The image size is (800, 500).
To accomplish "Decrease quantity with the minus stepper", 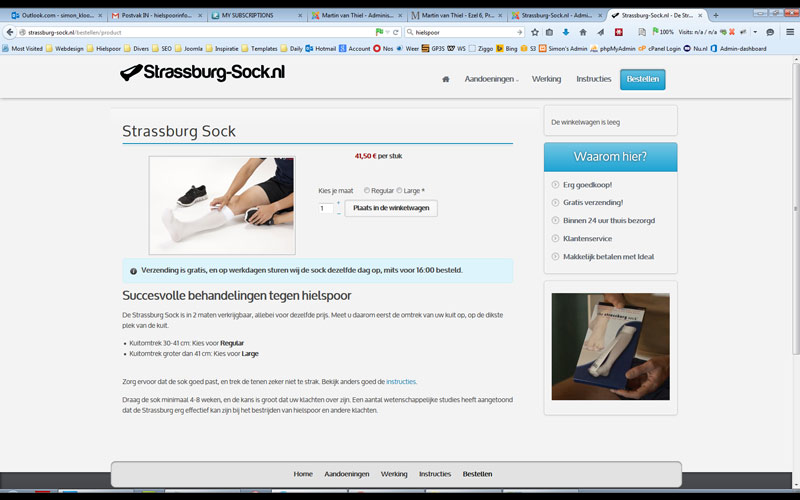I will tap(338, 213).
